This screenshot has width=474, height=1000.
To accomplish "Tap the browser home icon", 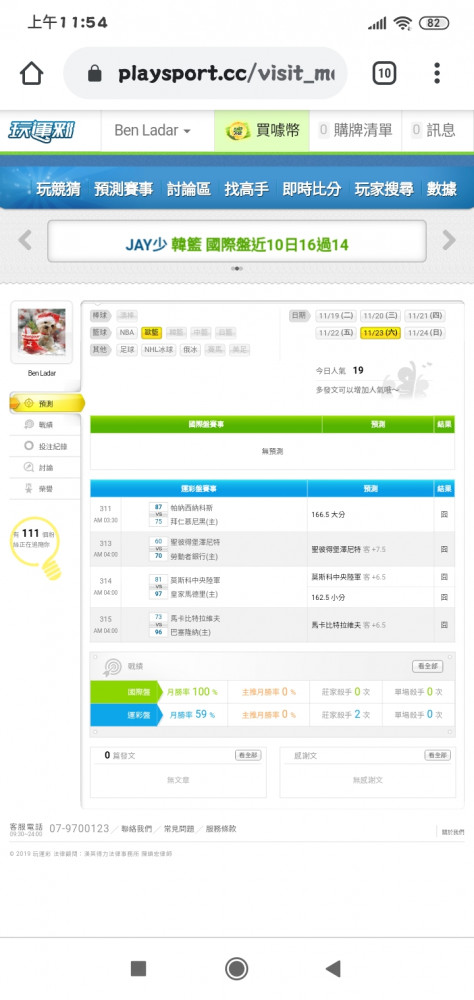I will [x=32, y=73].
